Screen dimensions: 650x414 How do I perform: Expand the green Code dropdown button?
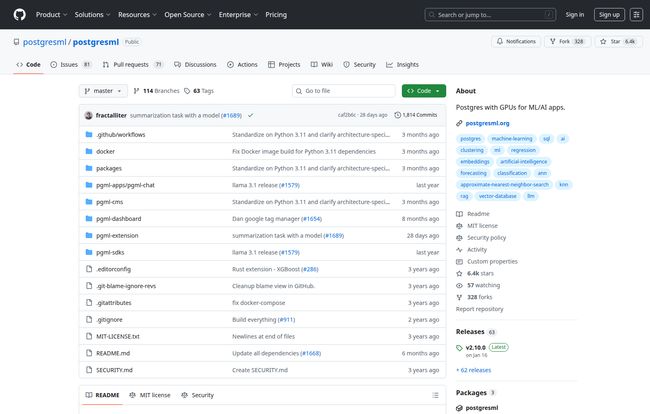[x=424, y=91]
